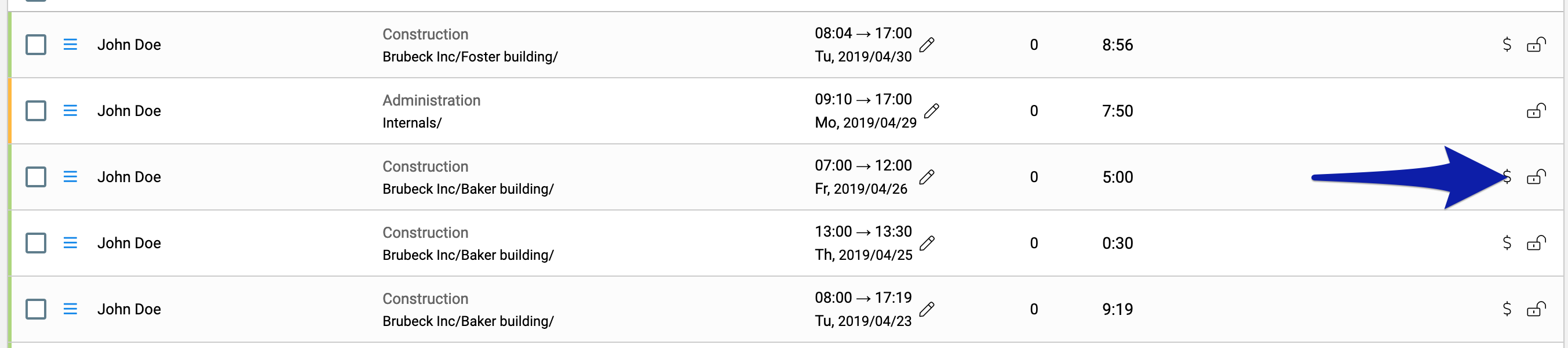
Task: Open hamburger menu on Administration row
Action: 71,111
